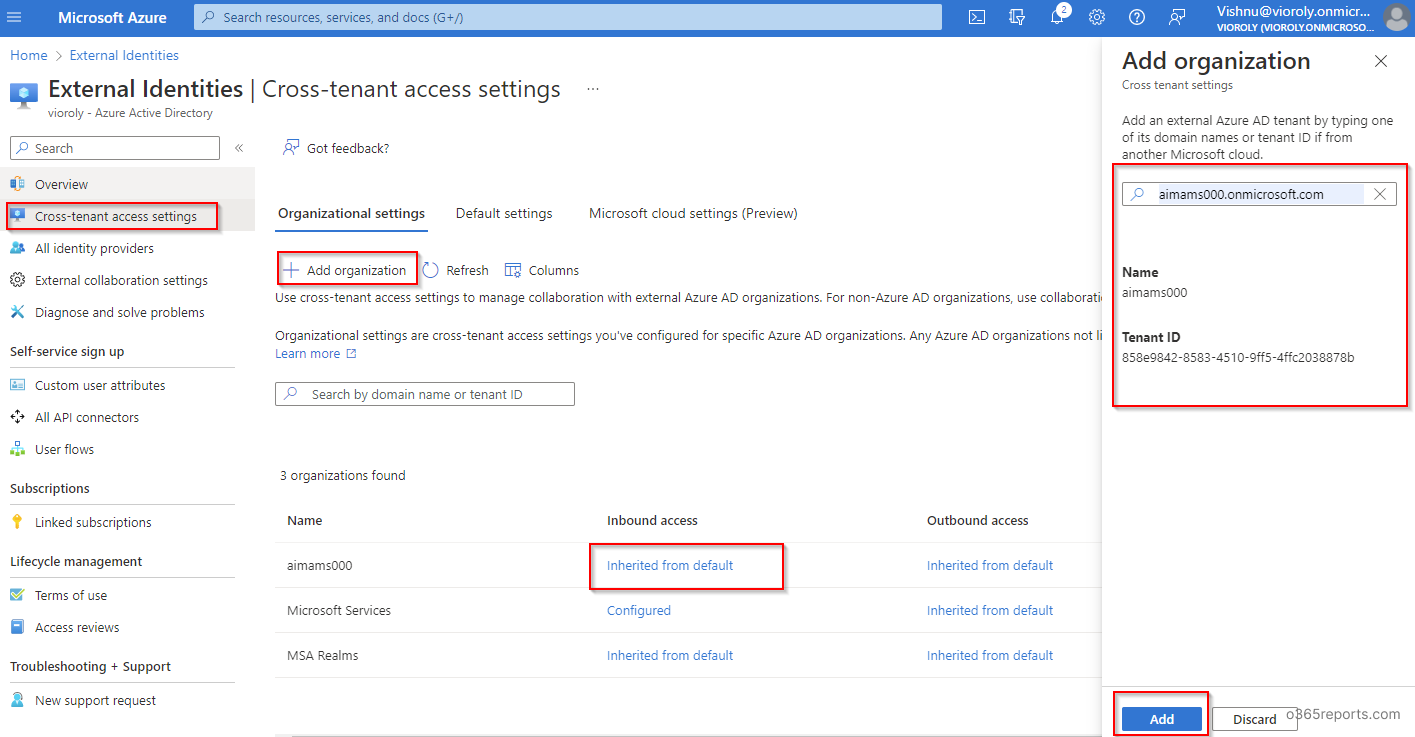The height and width of the screenshot is (737, 1415).
Task: Open Inbound access link for aimams000
Action: [670, 565]
